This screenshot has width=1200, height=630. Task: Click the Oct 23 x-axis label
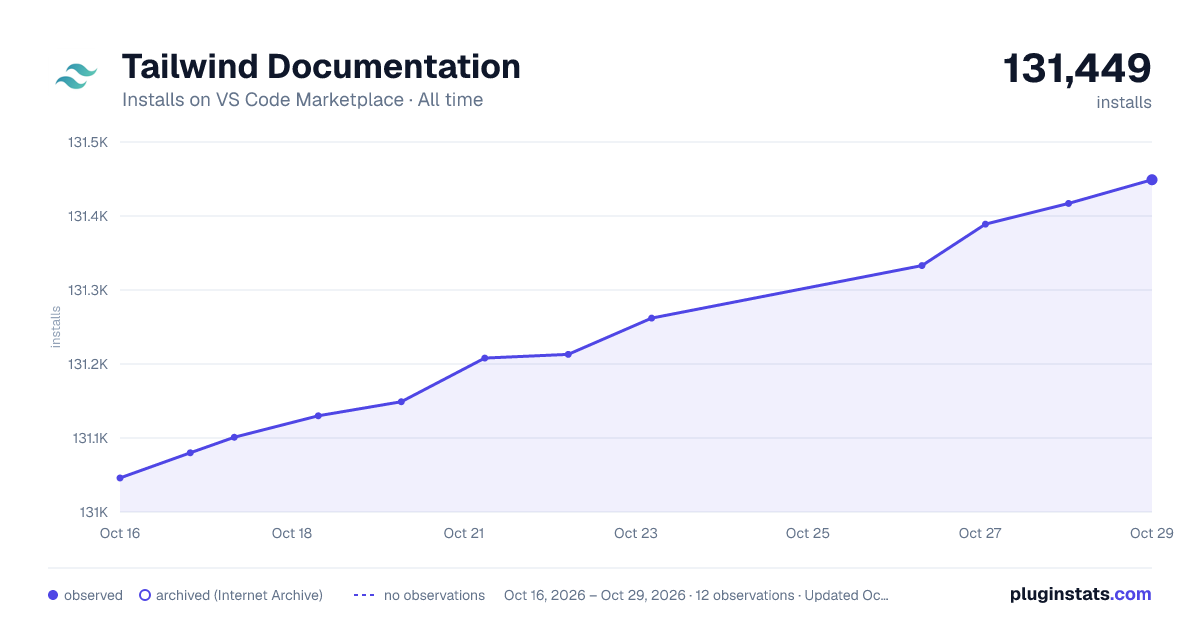click(x=636, y=533)
